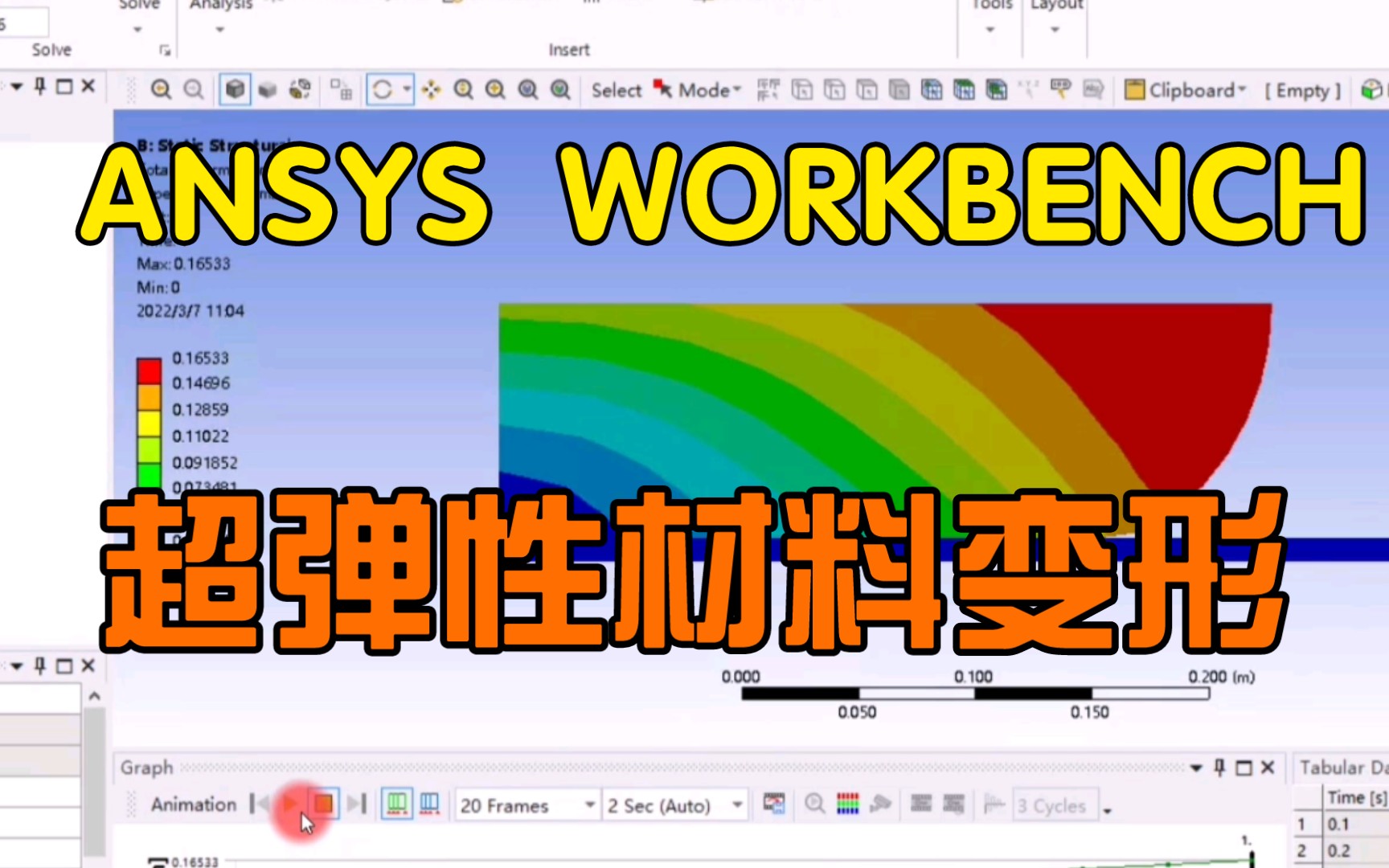Click the Thicken annotation icon beside Rotate
This screenshot has width=1389, height=868.
[x=341, y=89]
